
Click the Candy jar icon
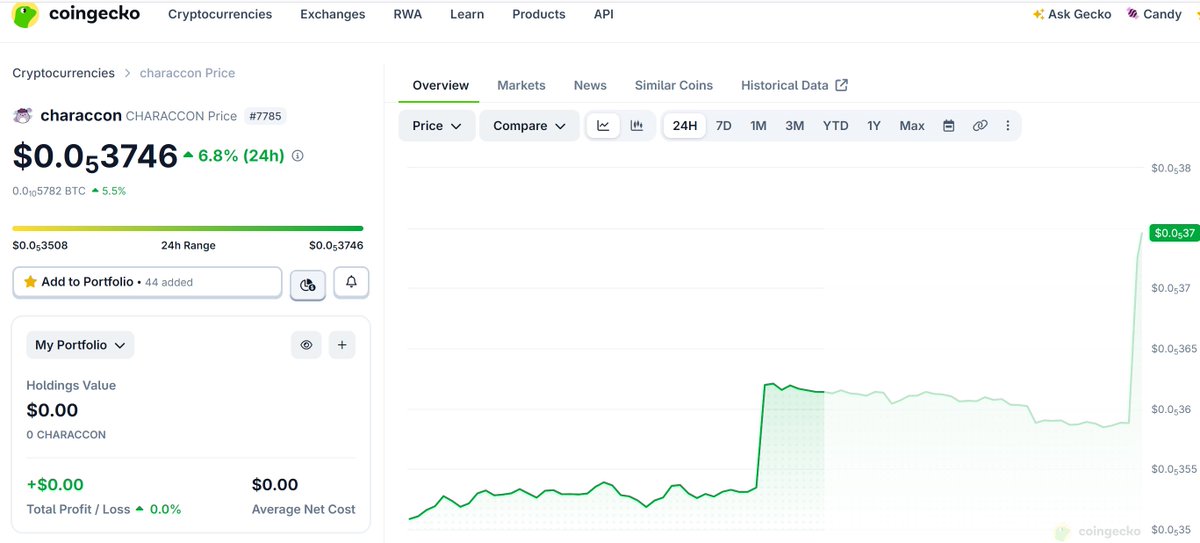[1133, 14]
